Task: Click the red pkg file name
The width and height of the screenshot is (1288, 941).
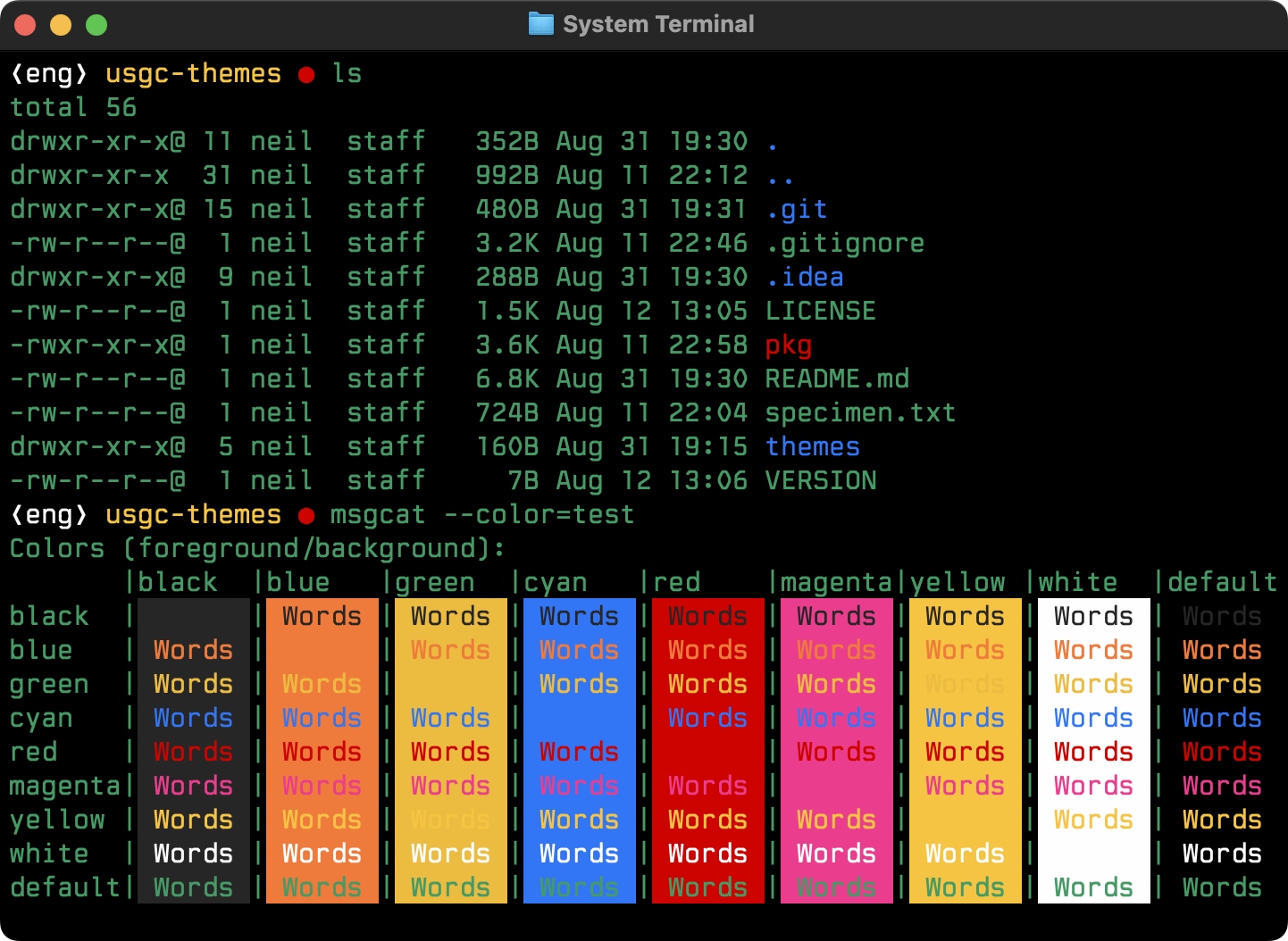Action: 789,346
